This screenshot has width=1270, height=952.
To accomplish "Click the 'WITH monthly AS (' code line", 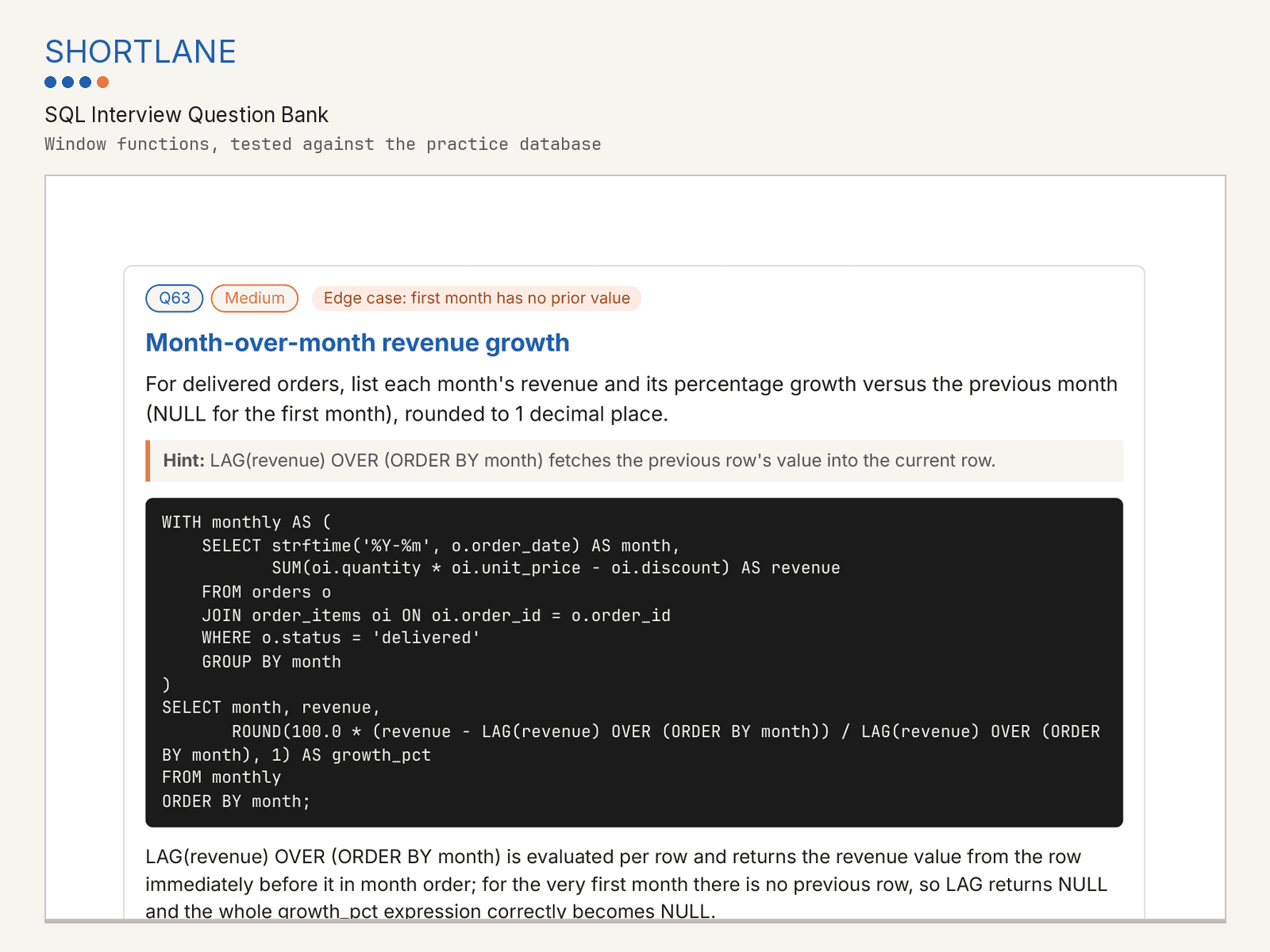I will (x=247, y=522).
